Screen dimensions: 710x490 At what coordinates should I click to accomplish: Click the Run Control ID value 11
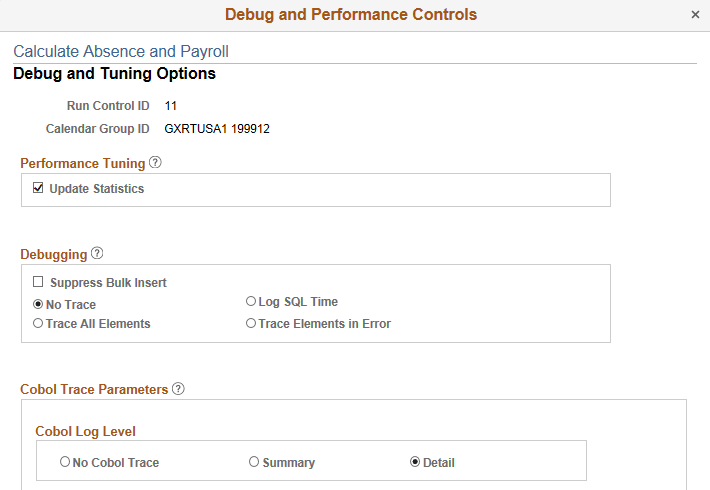click(171, 105)
